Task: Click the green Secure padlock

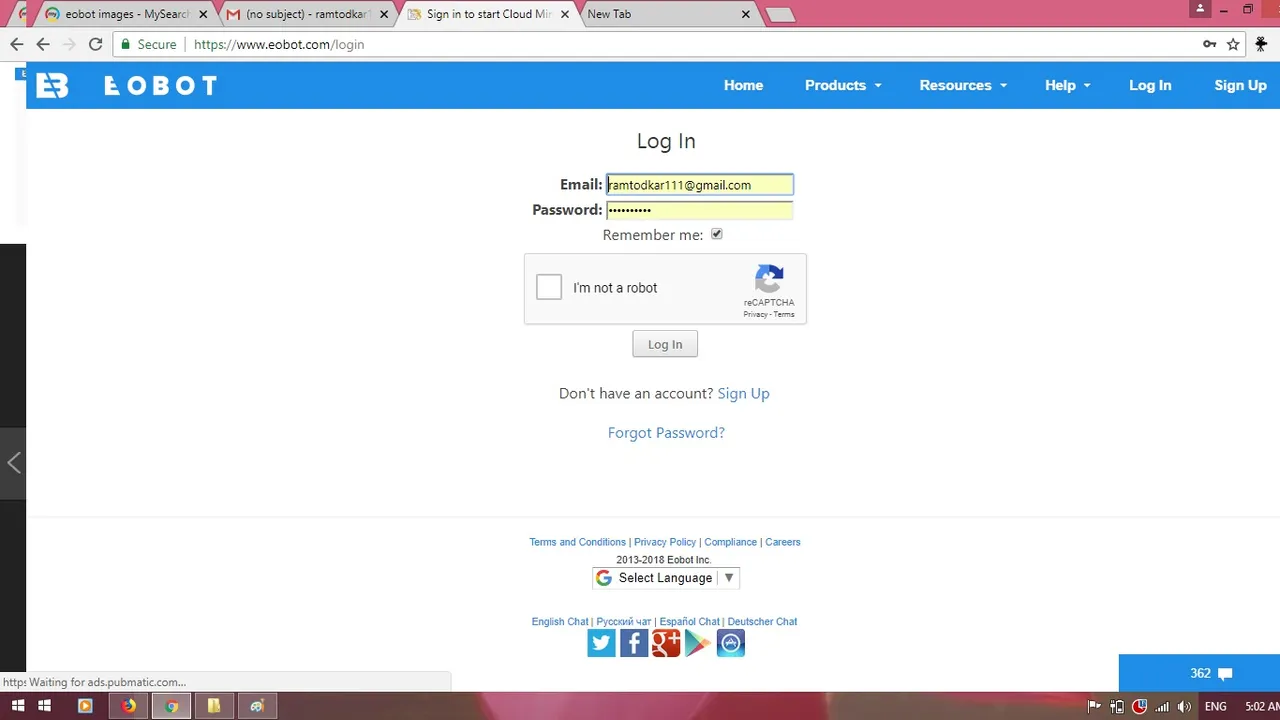Action: coord(125,44)
